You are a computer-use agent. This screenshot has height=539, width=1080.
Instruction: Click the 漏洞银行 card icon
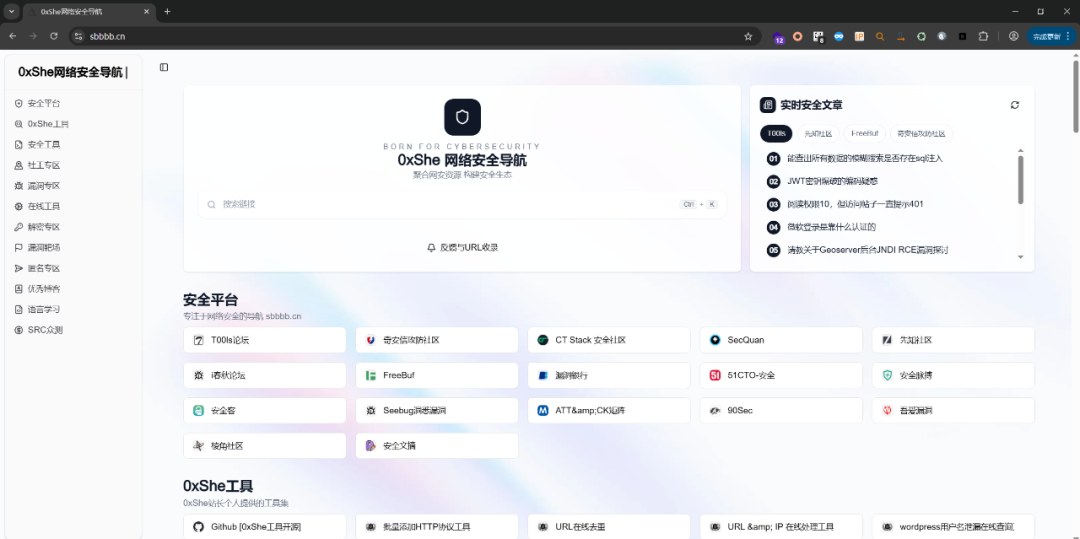(x=543, y=375)
